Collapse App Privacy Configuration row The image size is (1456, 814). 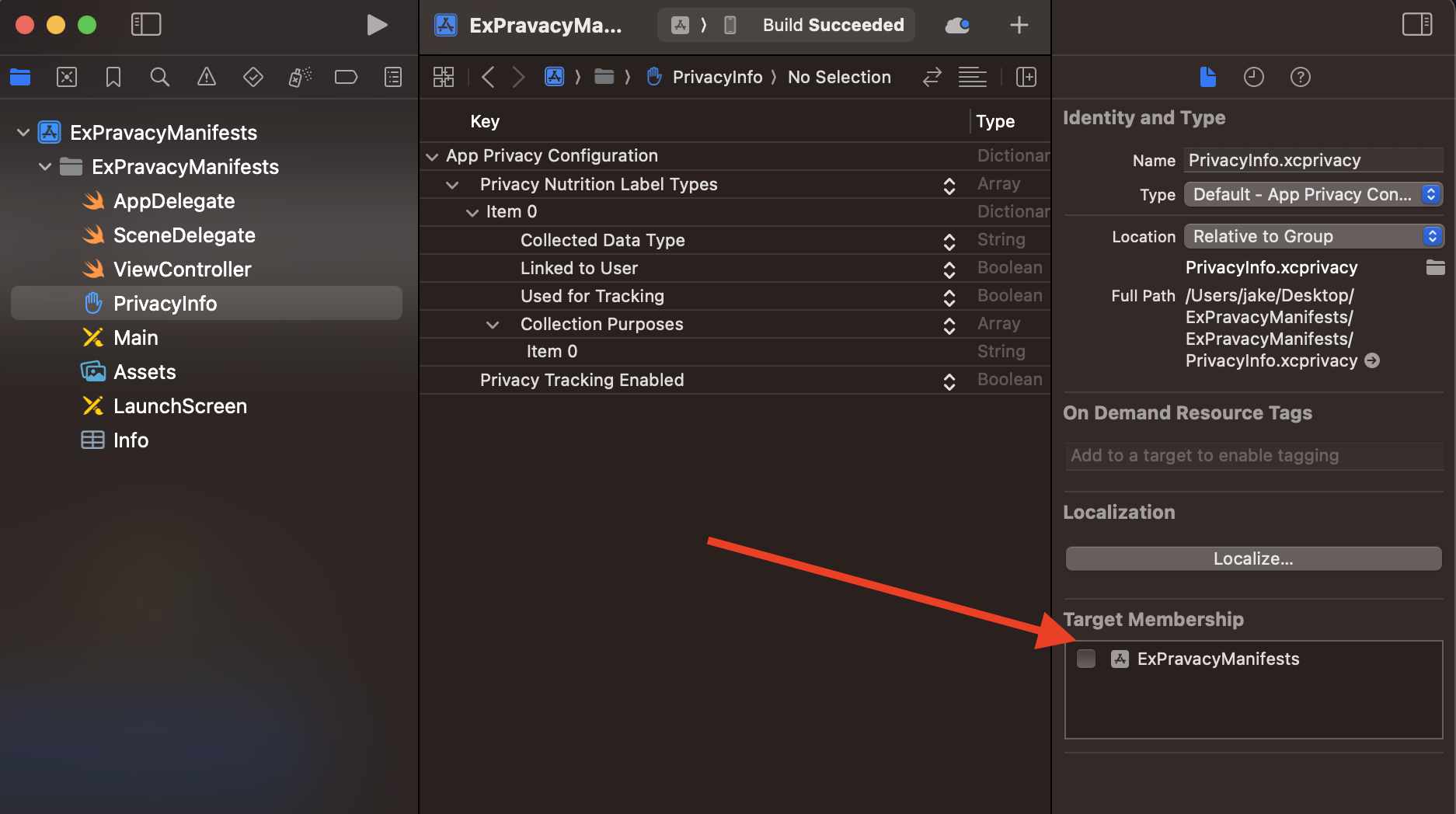pyautogui.click(x=432, y=156)
